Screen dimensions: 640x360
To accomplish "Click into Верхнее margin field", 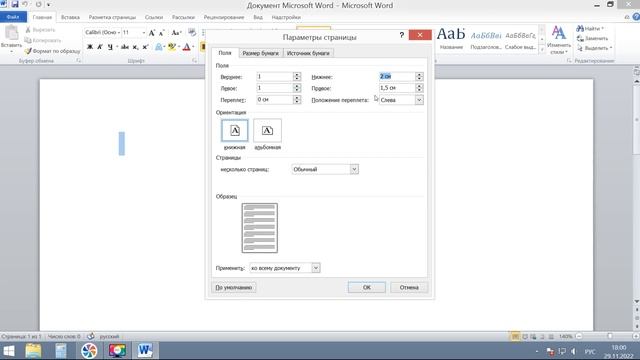I will [274, 77].
